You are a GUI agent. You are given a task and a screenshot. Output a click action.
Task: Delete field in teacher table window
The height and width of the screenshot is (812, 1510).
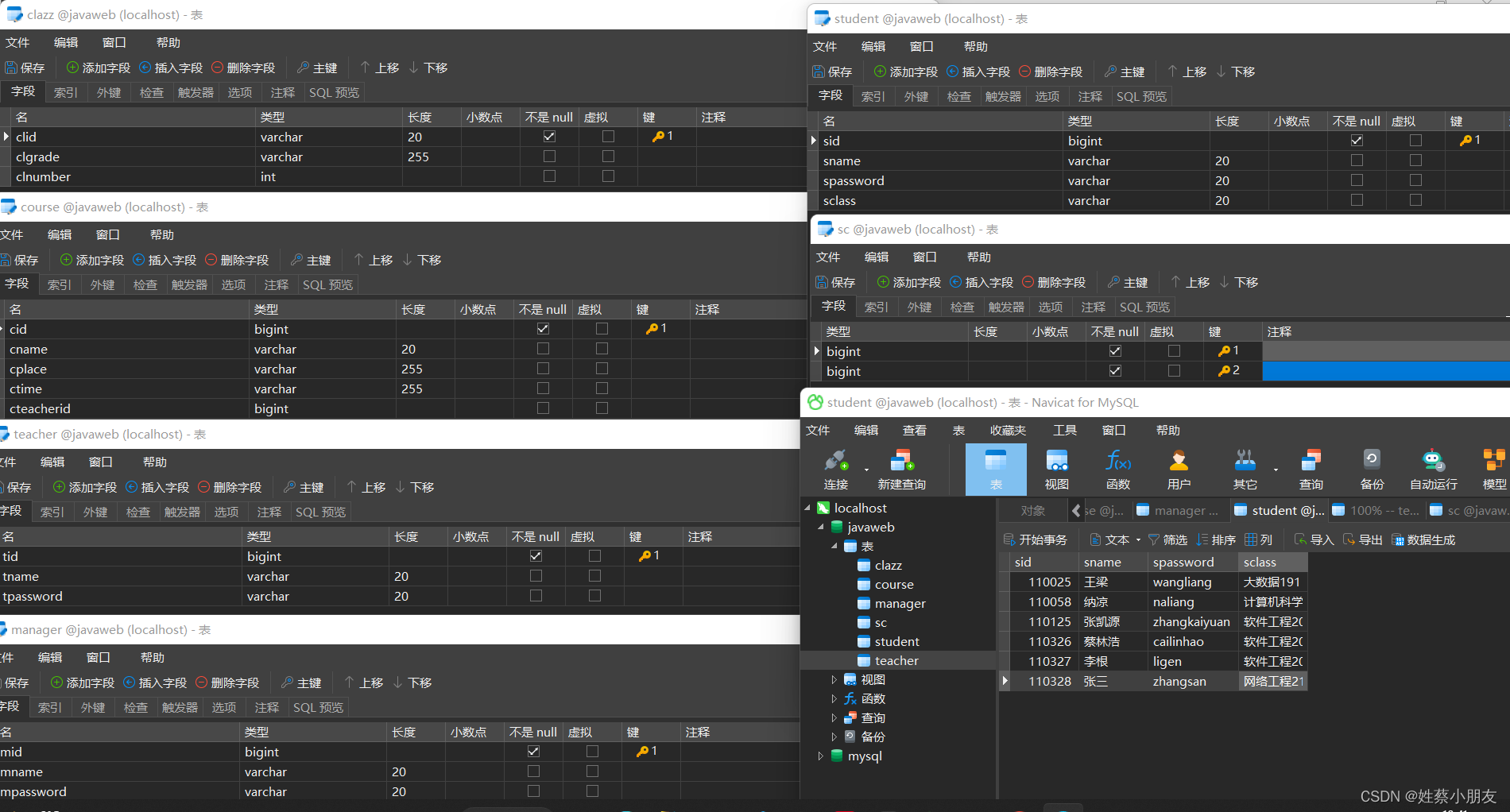tap(230, 487)
